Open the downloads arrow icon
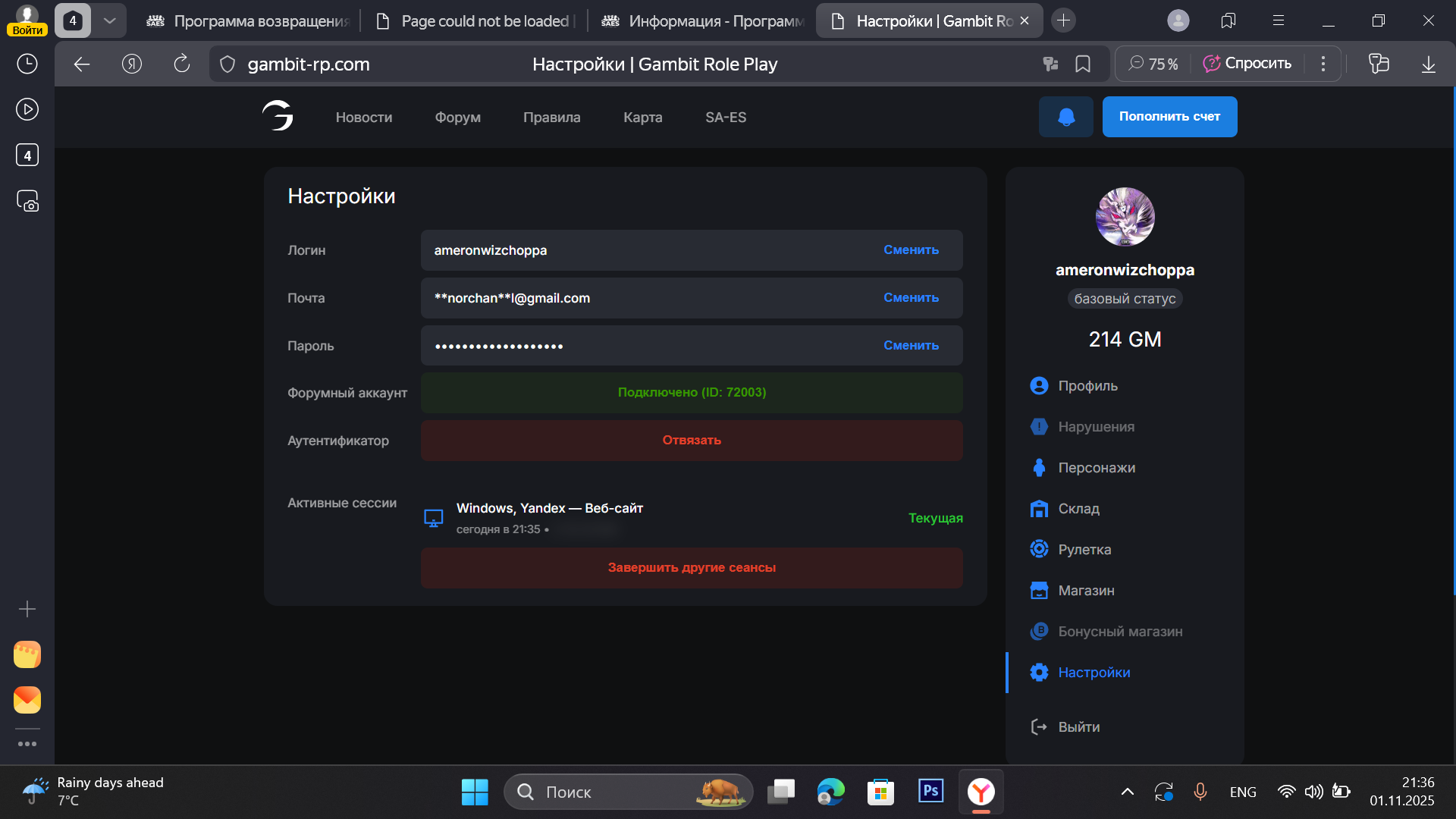1456x819 pixels. click(x=1428, y=64)
